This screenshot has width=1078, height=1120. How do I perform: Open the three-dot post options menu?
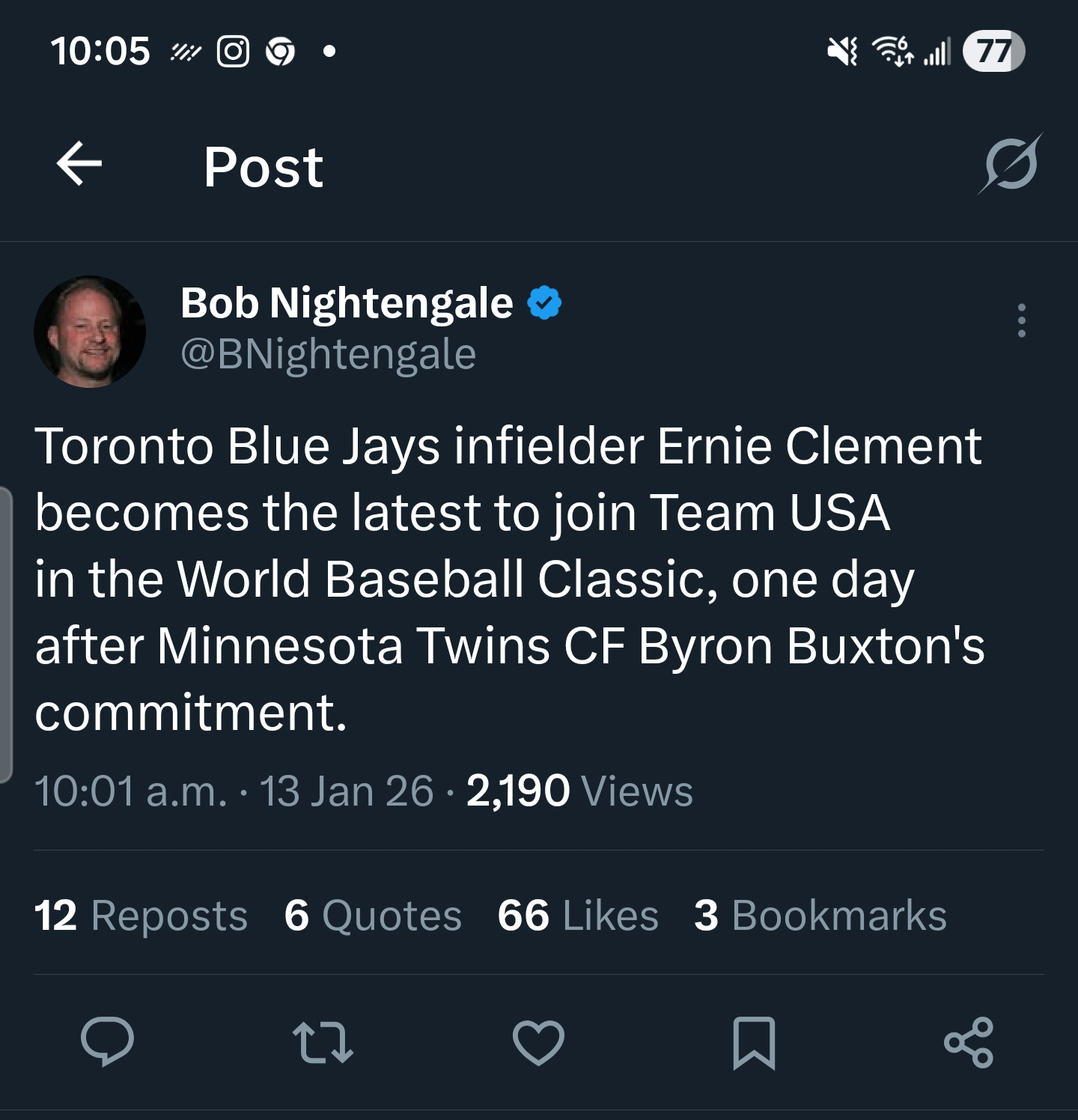point(1021,320)
